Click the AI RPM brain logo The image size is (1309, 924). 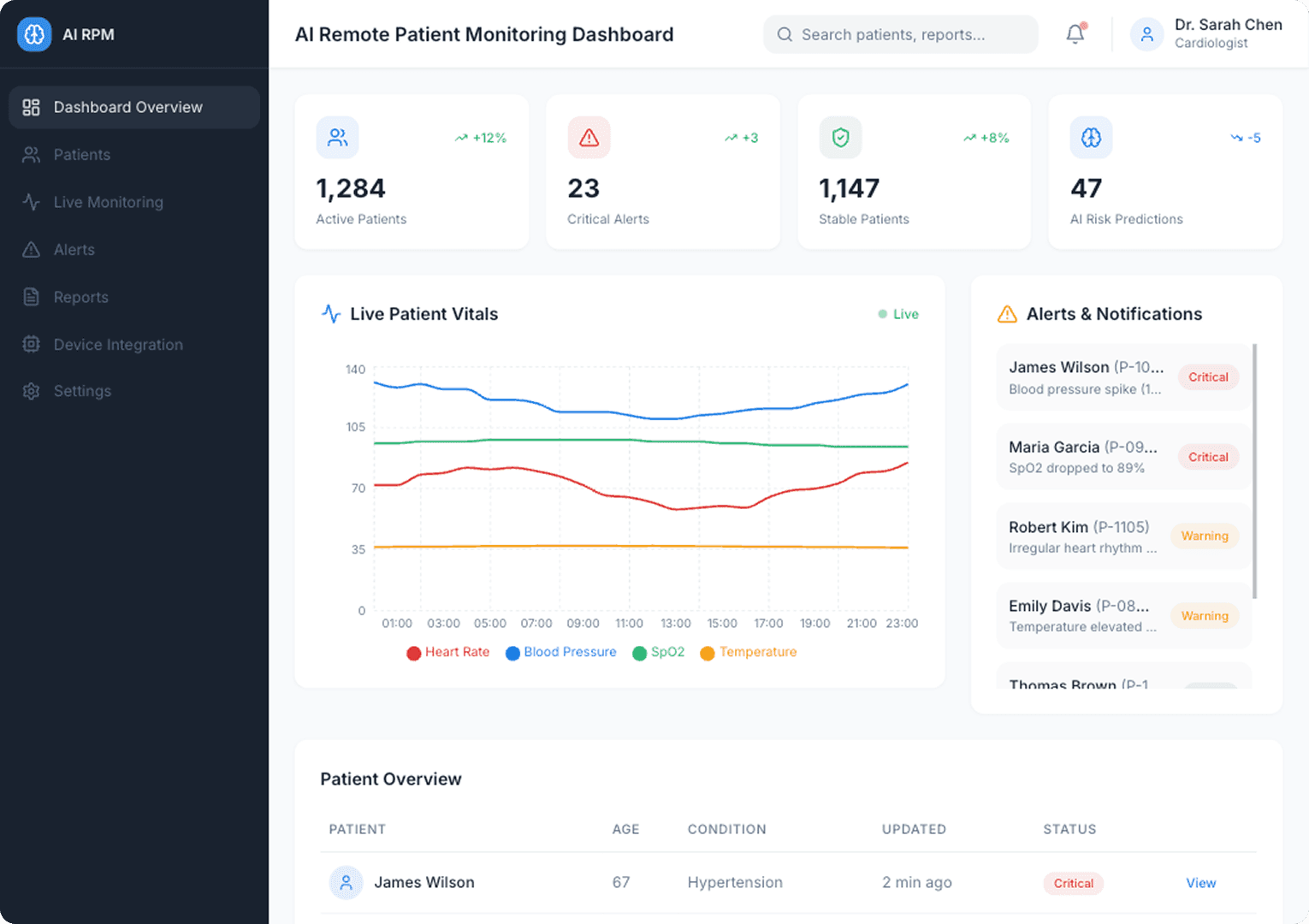34,34
